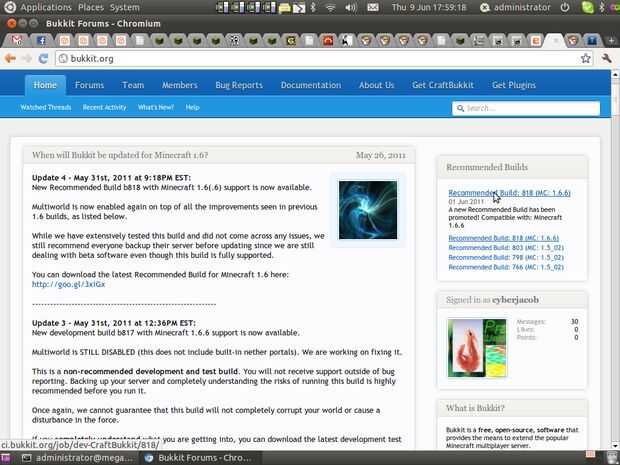The image size is (620, 465).
Task: Click the page icon in address bar
Action: coord(63,59)
